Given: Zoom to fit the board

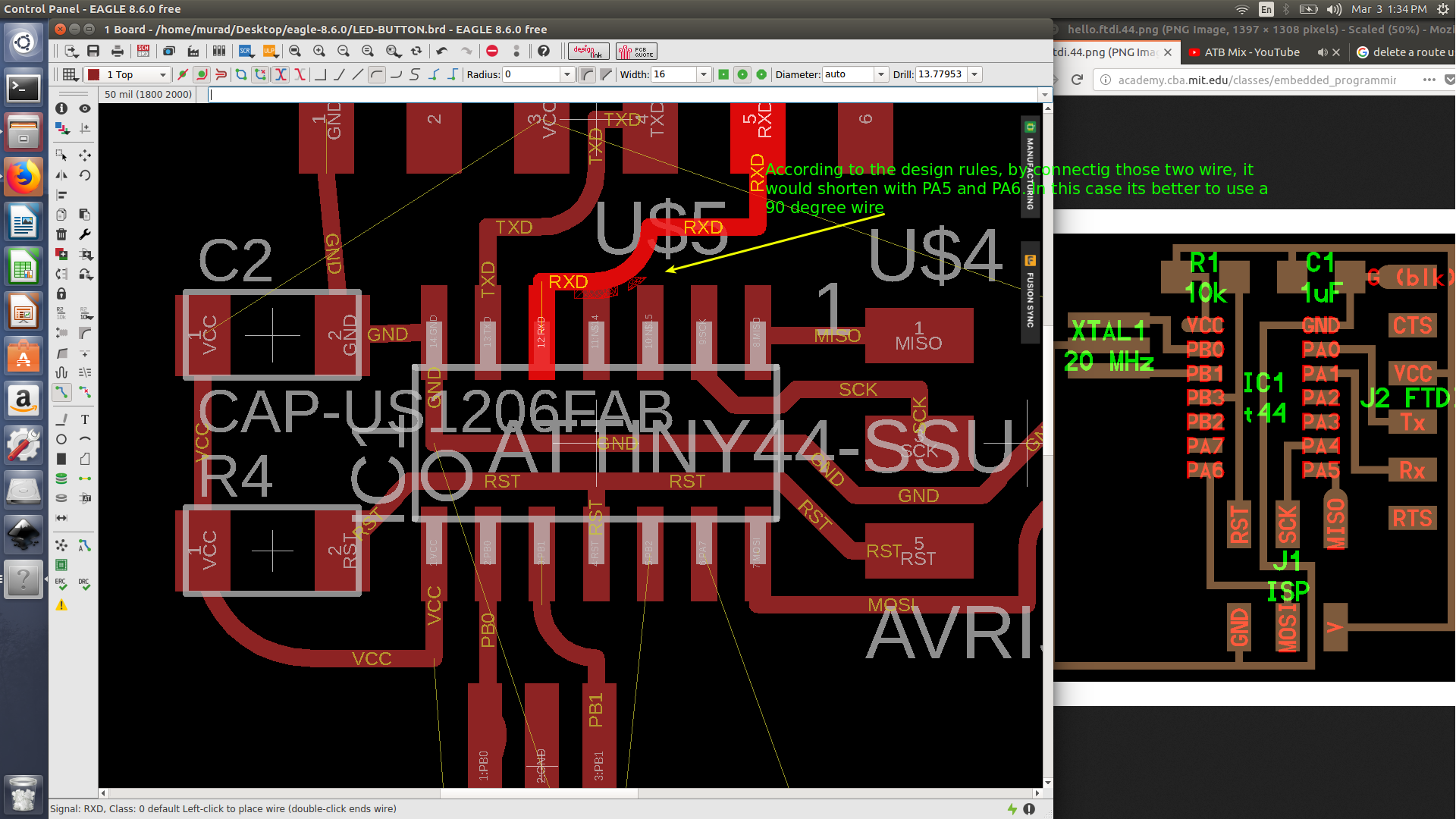Looking at the screenshot, I should 295,51.
